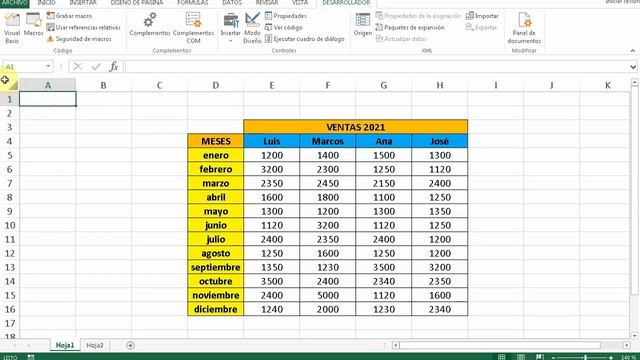Click the status bar macro record icon

point(31,357)
